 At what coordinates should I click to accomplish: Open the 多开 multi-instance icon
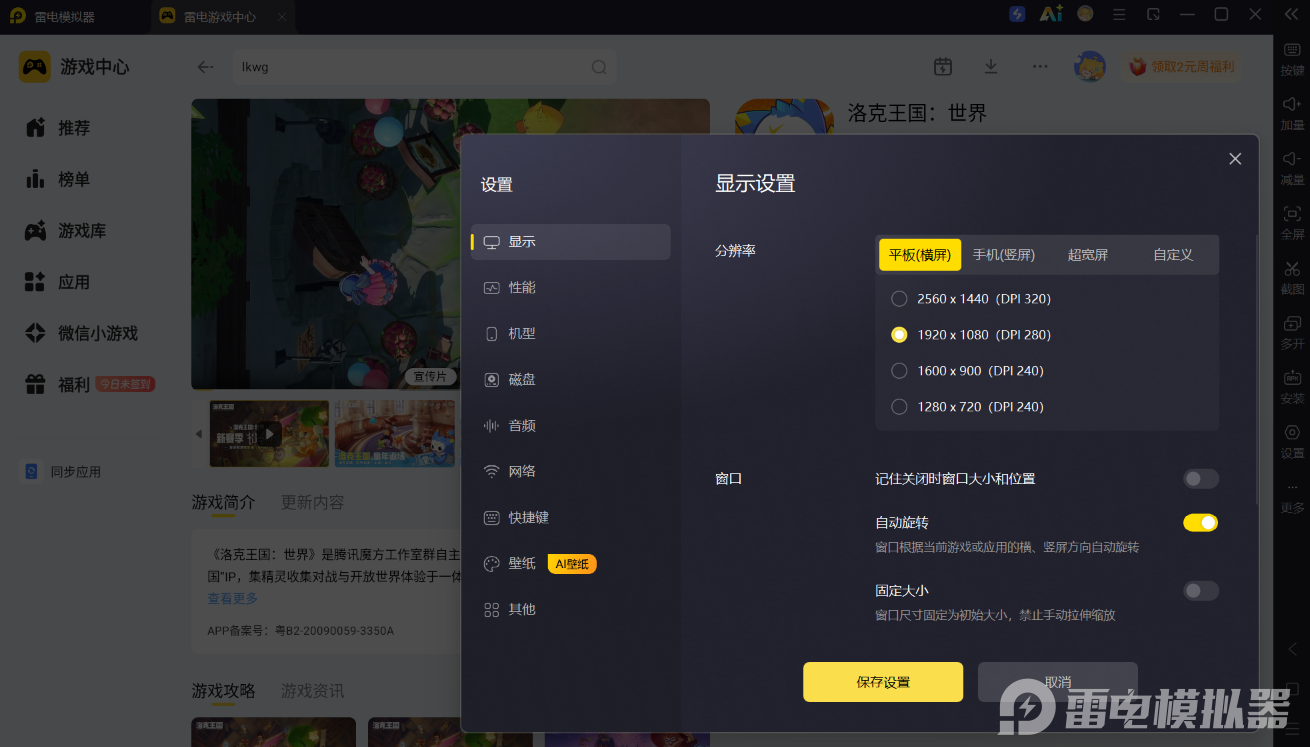[x=1292, y=332]
